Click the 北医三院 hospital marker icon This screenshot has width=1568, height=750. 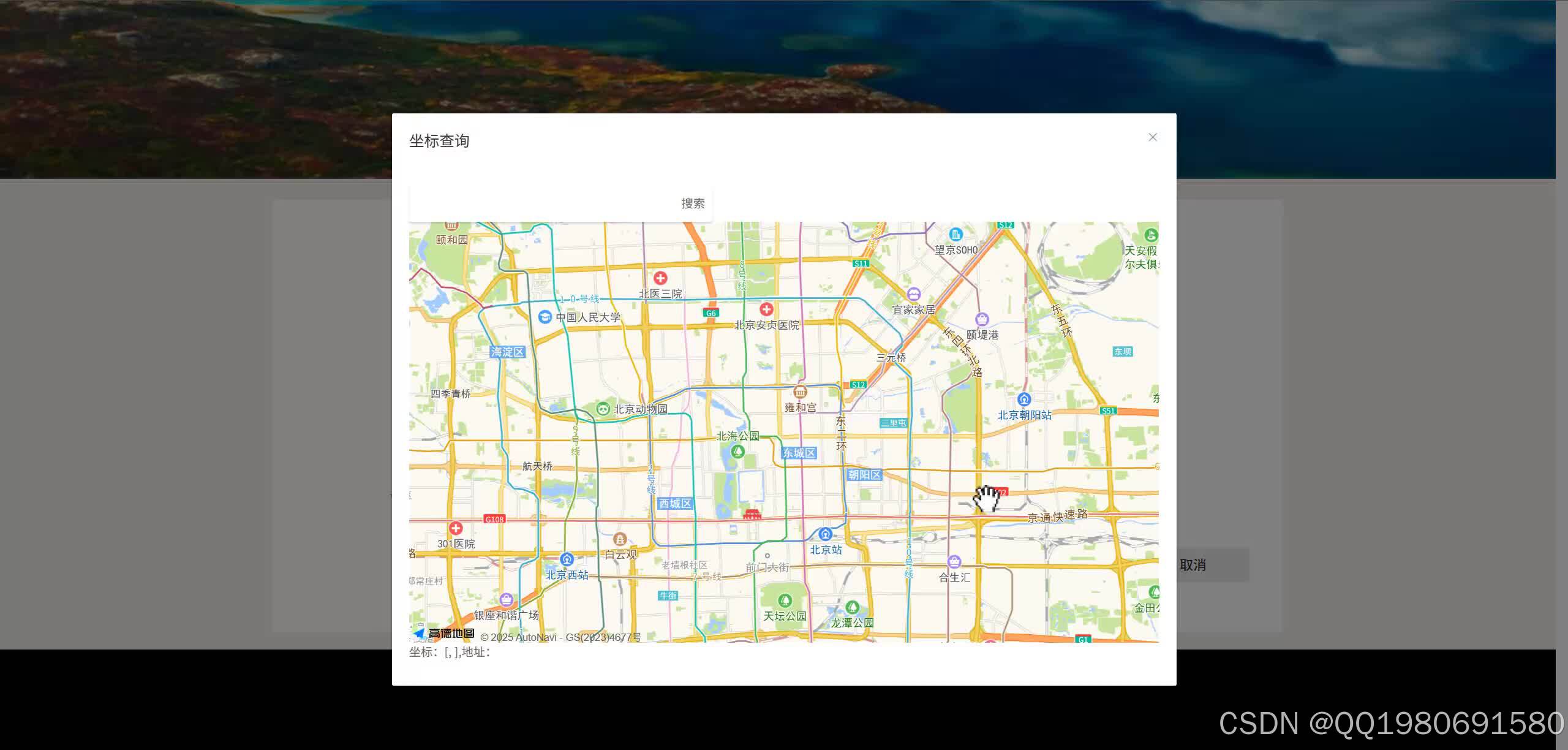[x=660, y=278]
